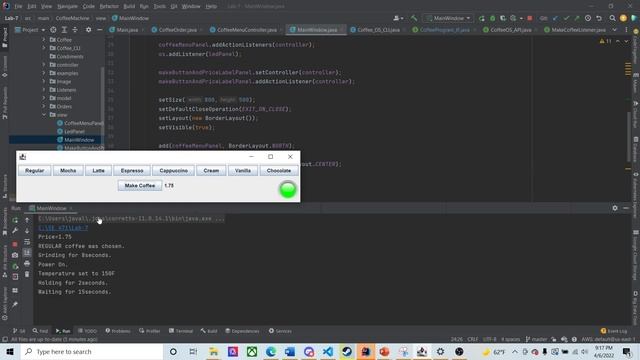Select LedPanel in project tree

point(71,131)
